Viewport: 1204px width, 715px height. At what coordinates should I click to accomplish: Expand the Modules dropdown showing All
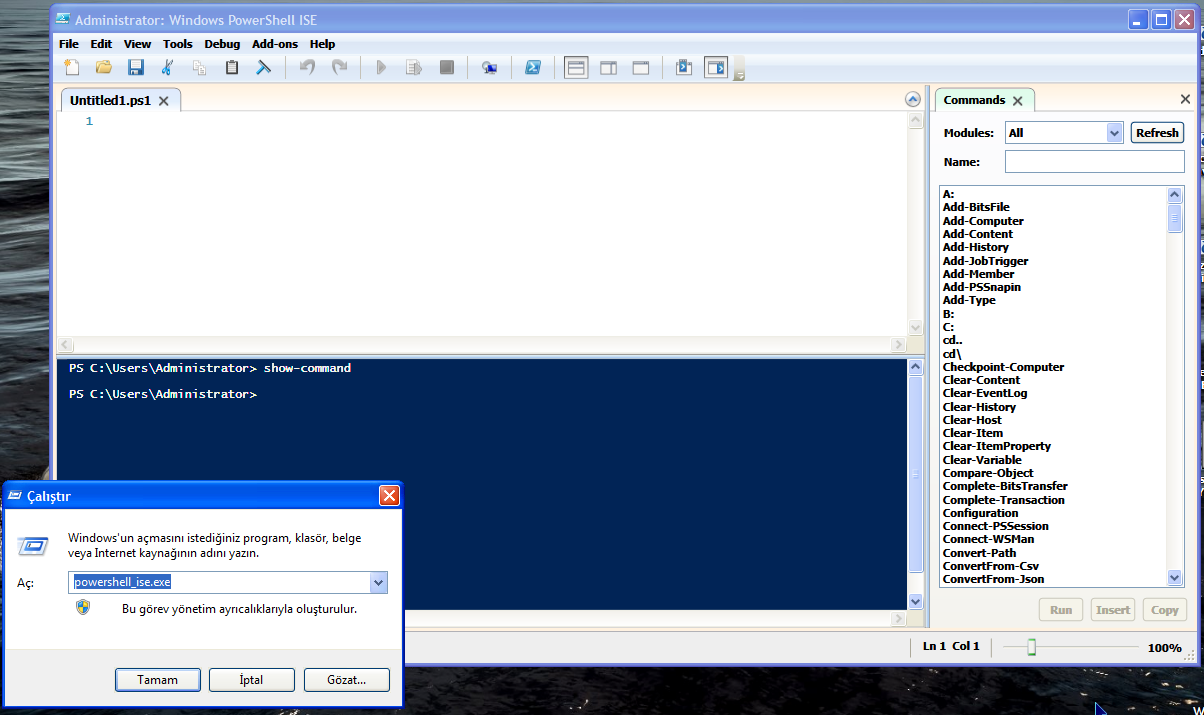click(x=1114, y=132)
